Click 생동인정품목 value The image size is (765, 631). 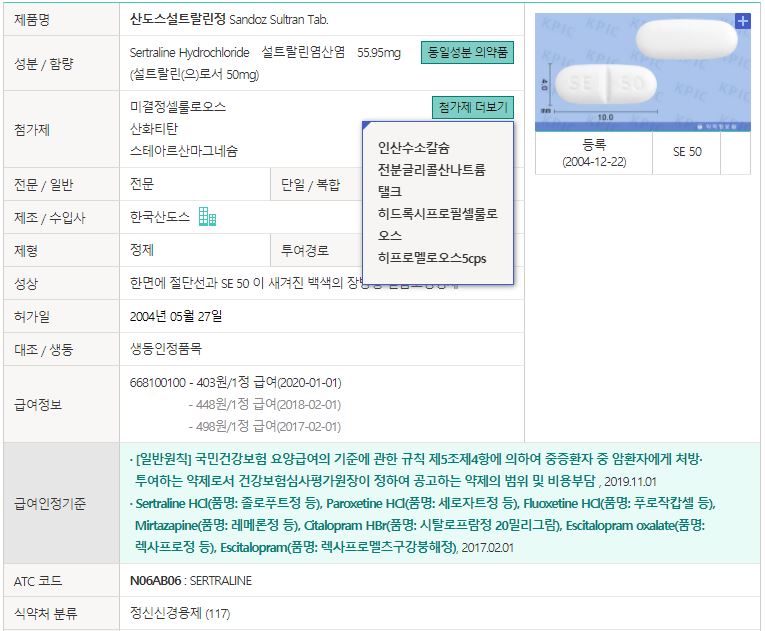(x=165, y=348)
